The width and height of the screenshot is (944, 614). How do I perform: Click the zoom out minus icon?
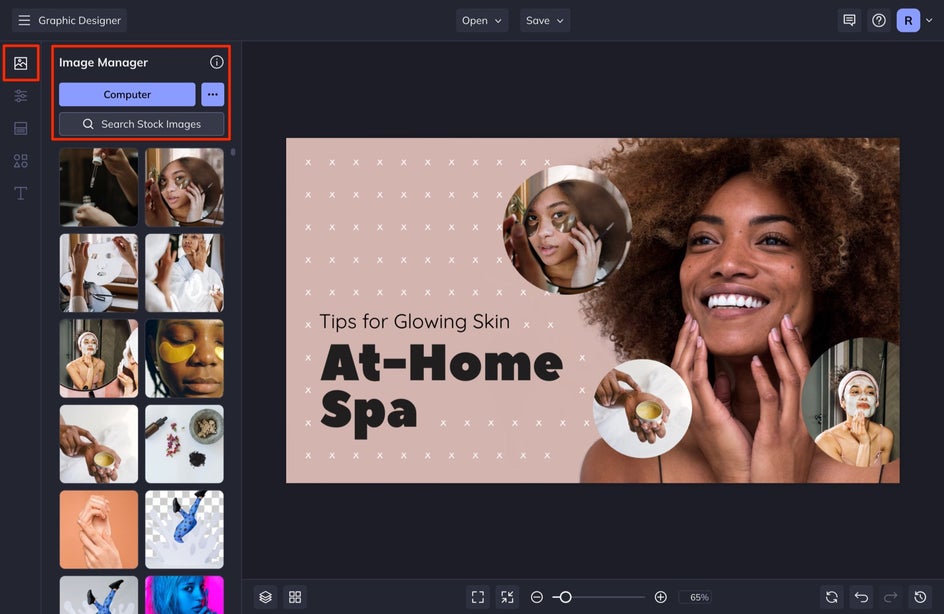[x=536, y=597]
